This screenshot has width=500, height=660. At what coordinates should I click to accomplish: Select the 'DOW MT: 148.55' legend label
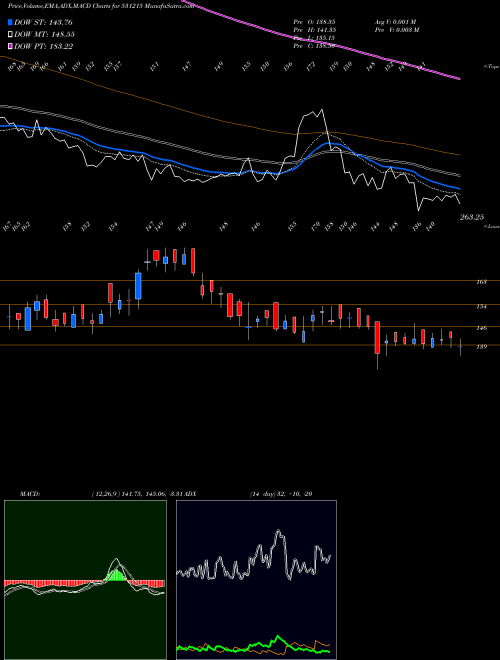45,35
